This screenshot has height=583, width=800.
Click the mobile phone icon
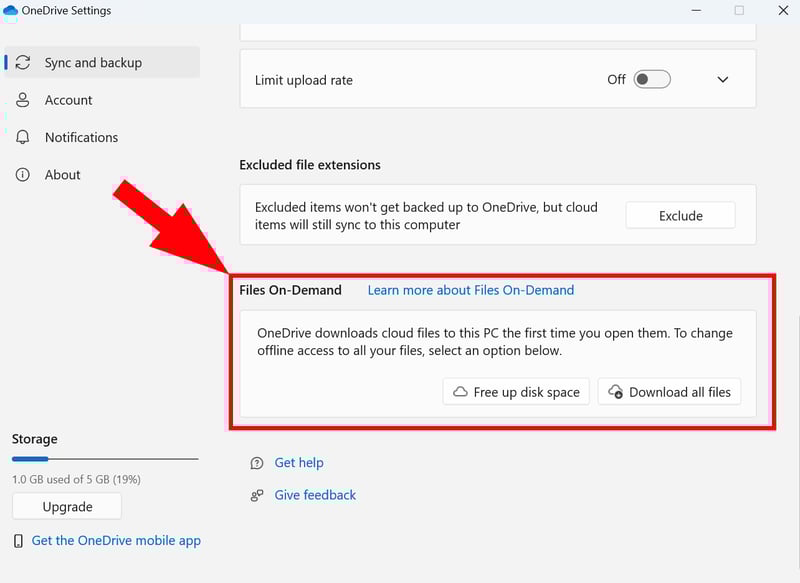pos(19,541)
